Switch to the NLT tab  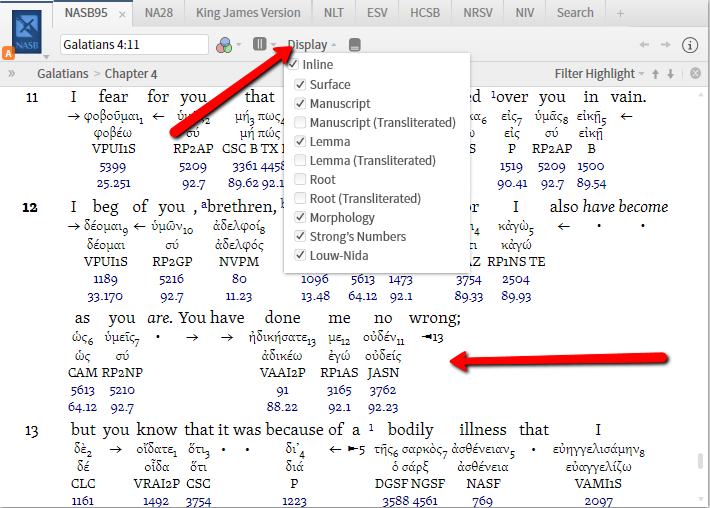(334, 13)
